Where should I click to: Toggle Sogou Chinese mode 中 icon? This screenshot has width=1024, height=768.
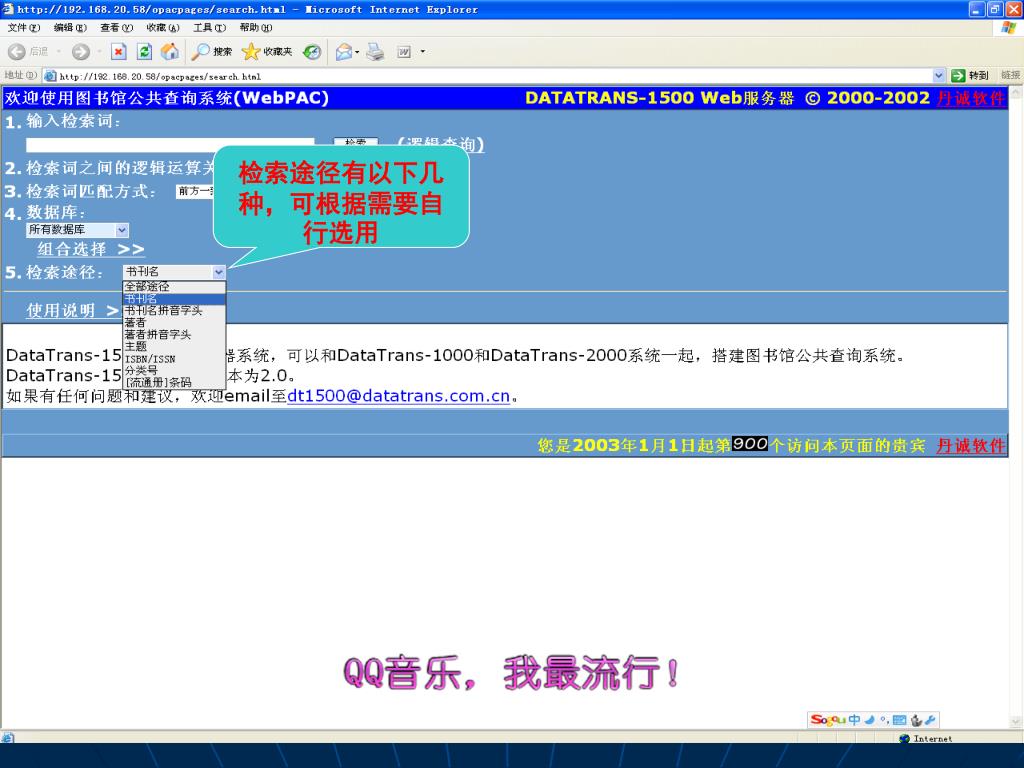pos(854,720)
